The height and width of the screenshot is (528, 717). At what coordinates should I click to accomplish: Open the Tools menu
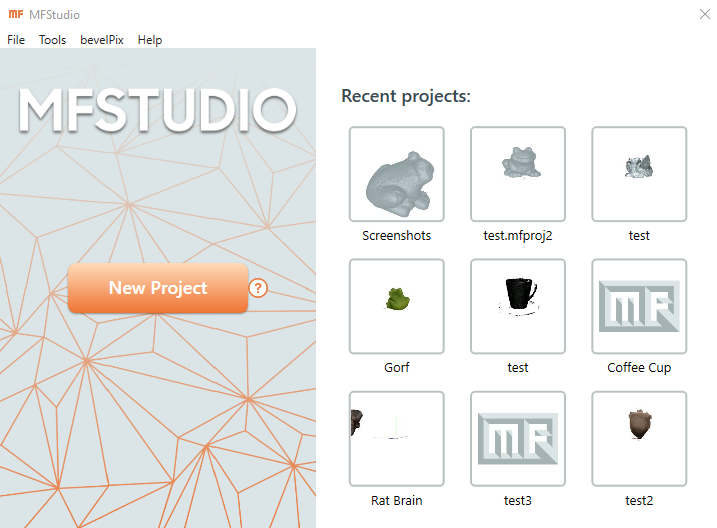pos(52,40)
